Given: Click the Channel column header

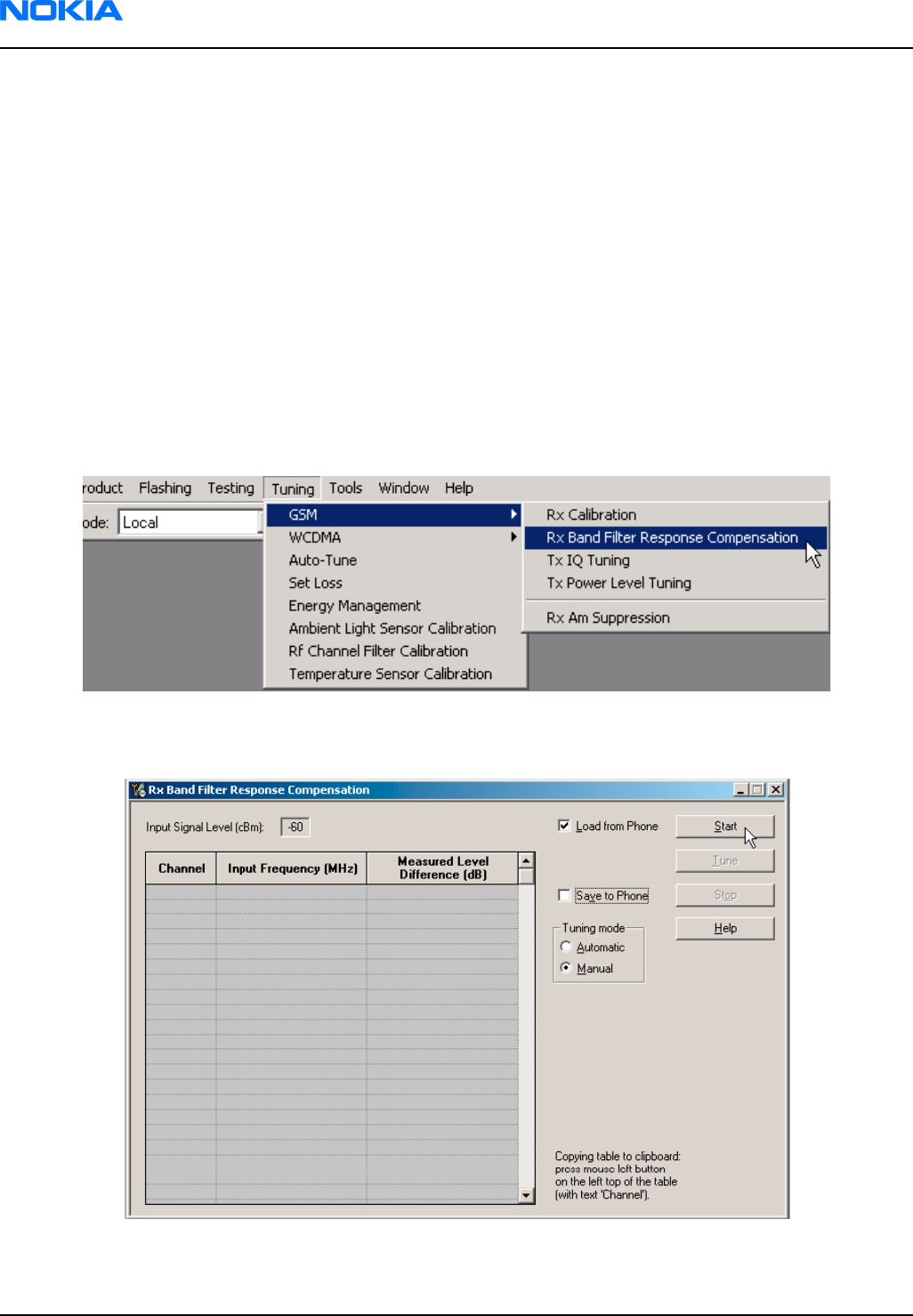Looking at the screenshot, I should (182, 868).
